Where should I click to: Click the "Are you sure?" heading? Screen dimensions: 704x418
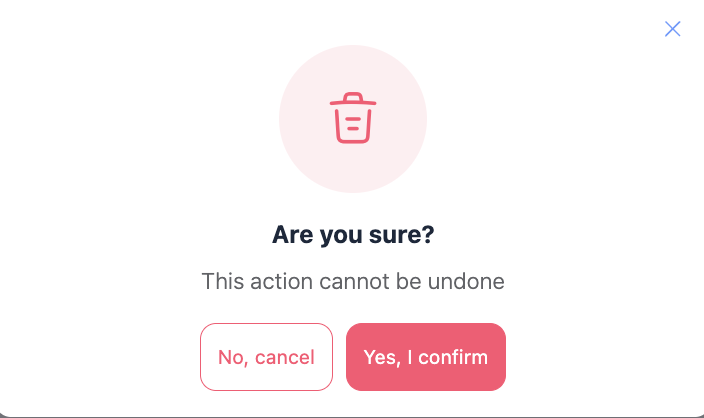click(x=353, y=236)
